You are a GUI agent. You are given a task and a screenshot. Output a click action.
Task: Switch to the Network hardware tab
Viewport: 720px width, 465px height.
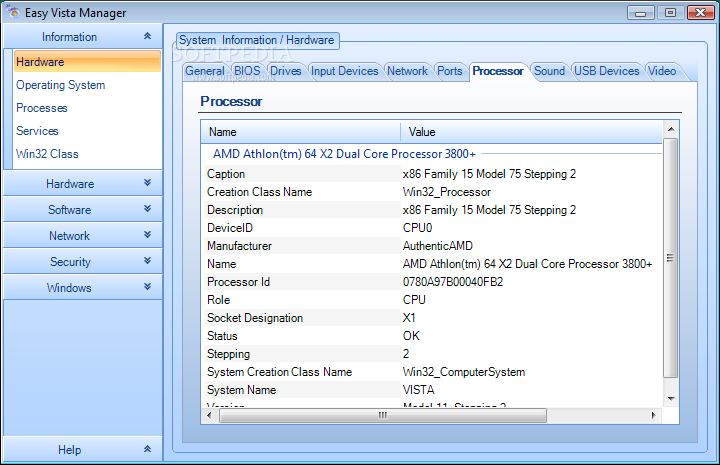click(407, 71)
